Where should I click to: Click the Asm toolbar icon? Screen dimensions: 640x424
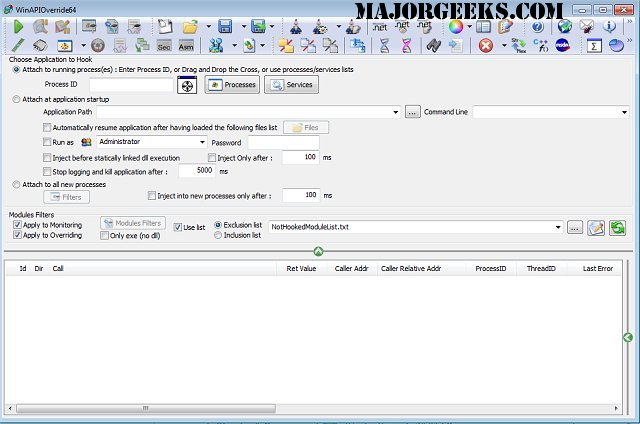186,46
